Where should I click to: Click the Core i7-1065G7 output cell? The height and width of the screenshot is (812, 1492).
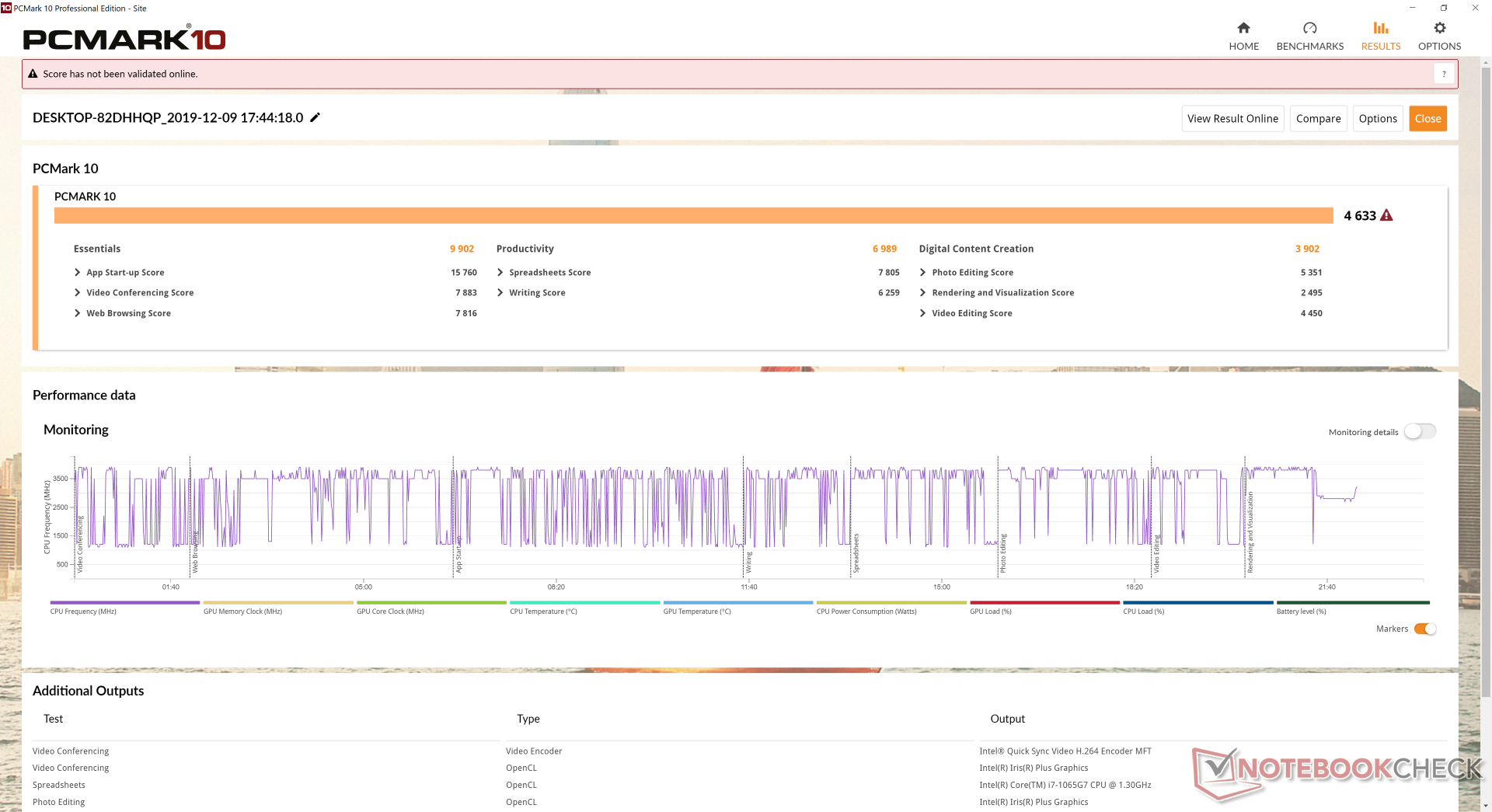pos(1065,786)
